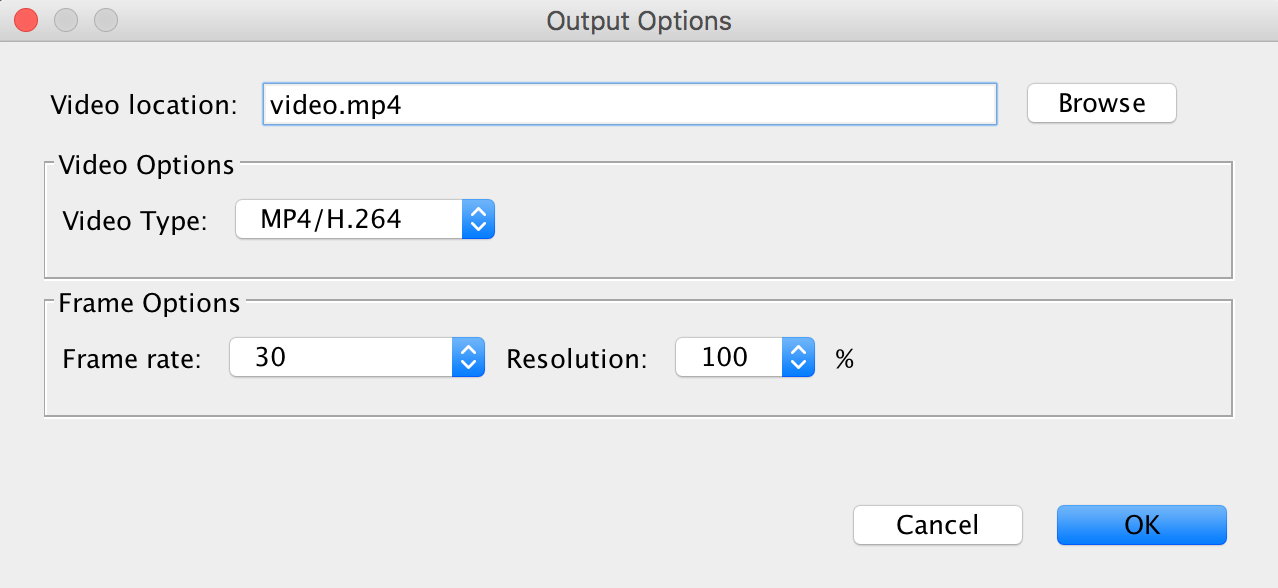Open the Resolution dropdown showing 100
This screenshot has width=1278, height=588.
click(x=728, y=358)
